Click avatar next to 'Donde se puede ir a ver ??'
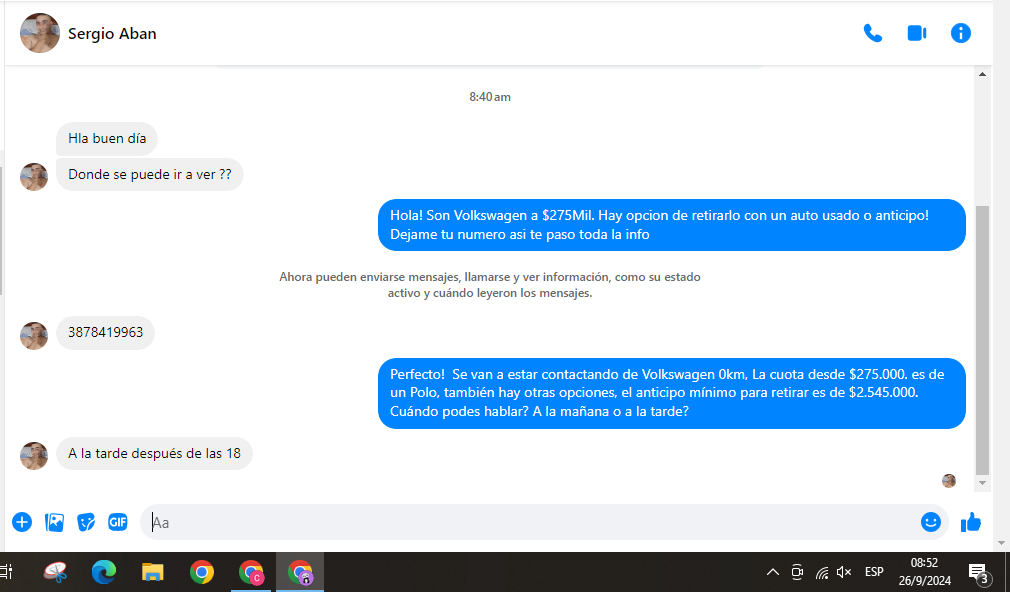The width and height of the screenshot is (1010, 592). 33,177
